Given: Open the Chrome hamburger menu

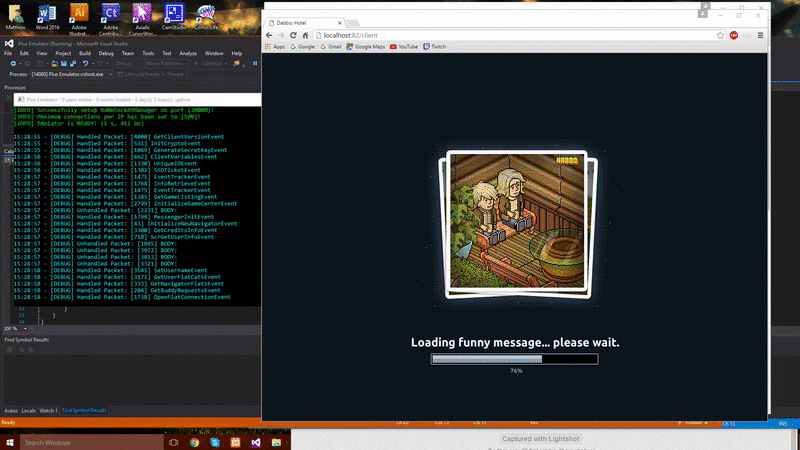Looking at the screenshot, I should [x=760, y=35].
